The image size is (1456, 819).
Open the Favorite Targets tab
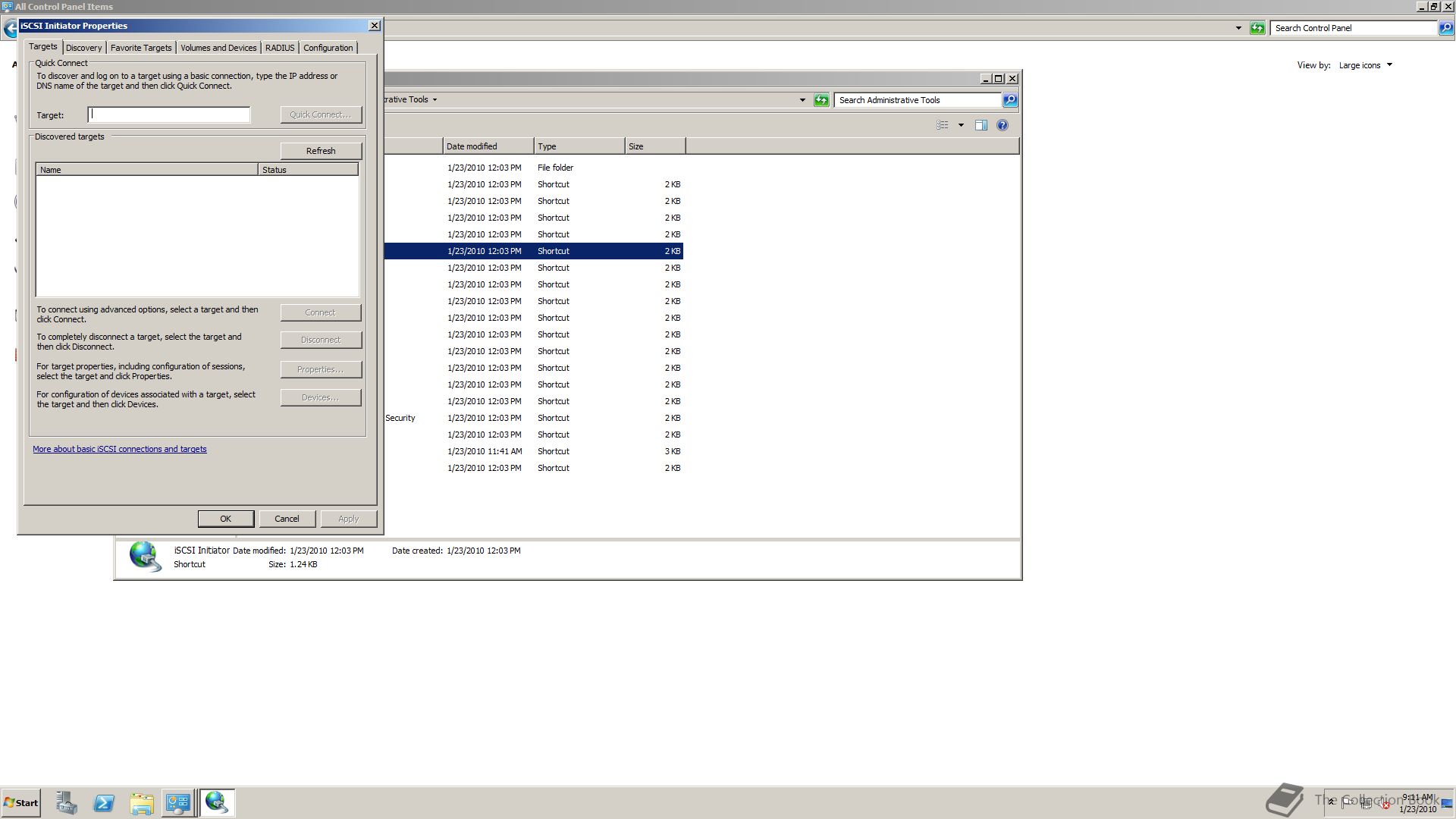141,48
